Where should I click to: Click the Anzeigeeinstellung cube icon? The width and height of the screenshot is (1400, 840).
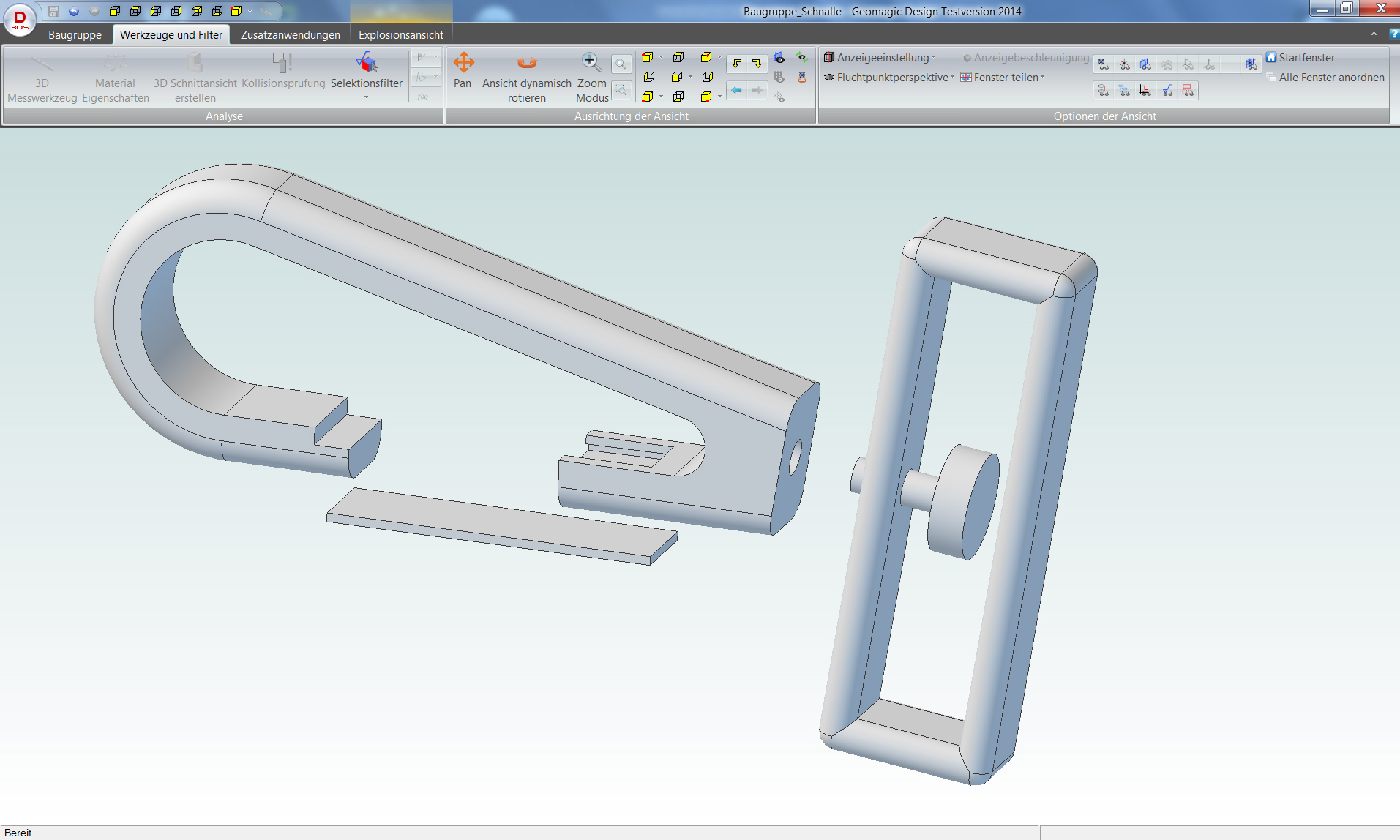pos(829,57)
